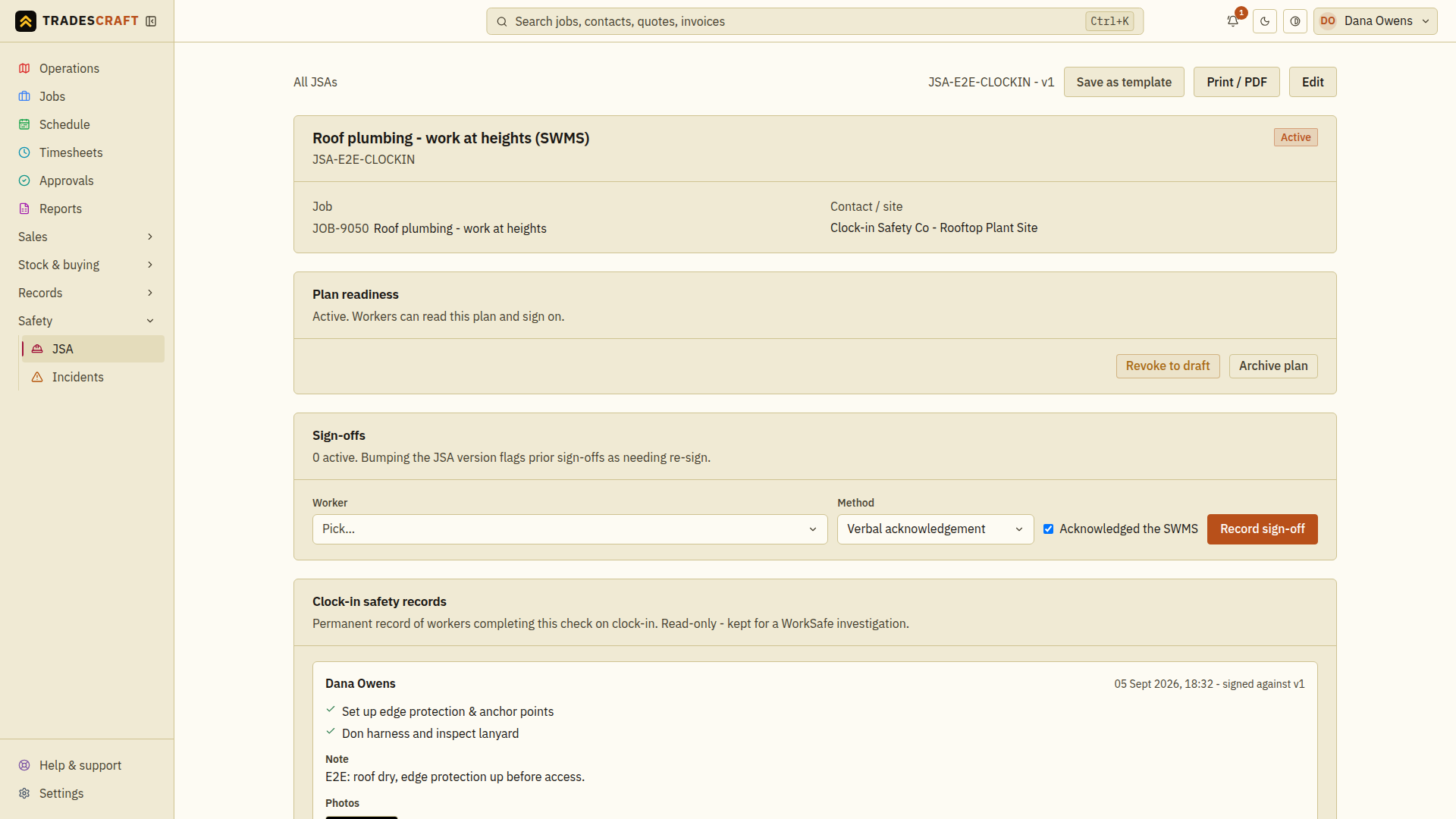Click the JSA hard hat icon
This screenshot has height=819, width=1456.
click(x=37, y=349)
